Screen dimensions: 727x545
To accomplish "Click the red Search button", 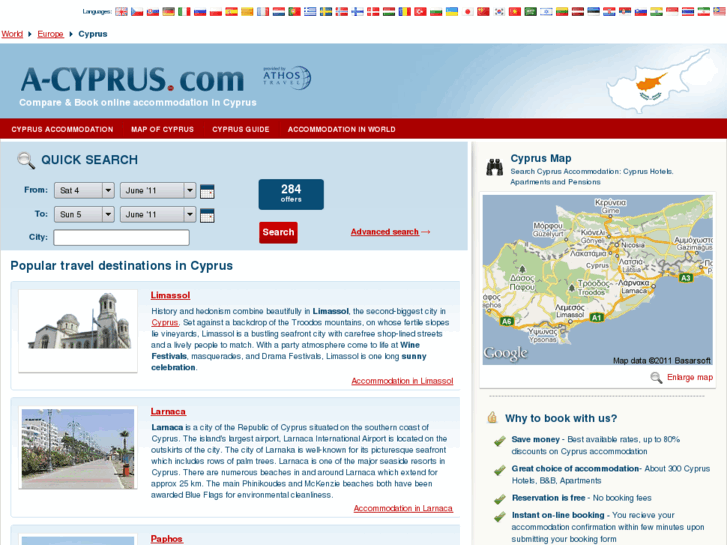I will click(x=278, y=232).
